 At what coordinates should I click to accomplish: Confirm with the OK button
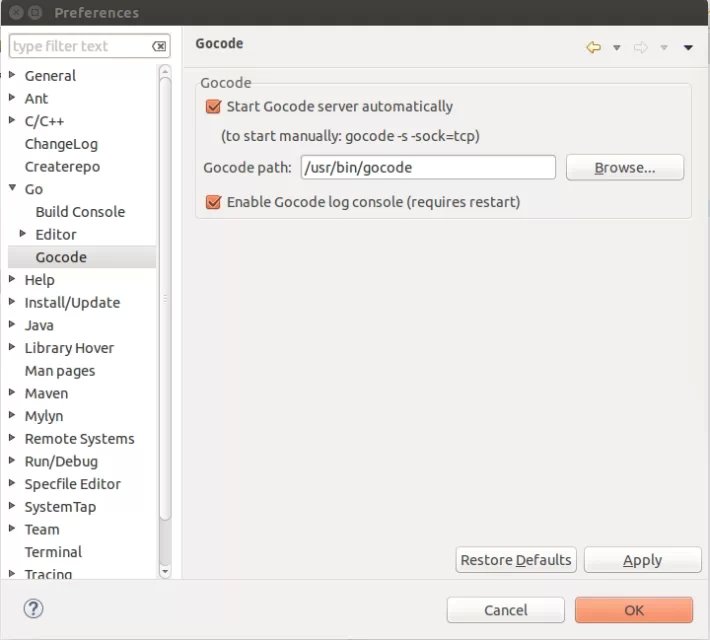click(x=634, y=610)
